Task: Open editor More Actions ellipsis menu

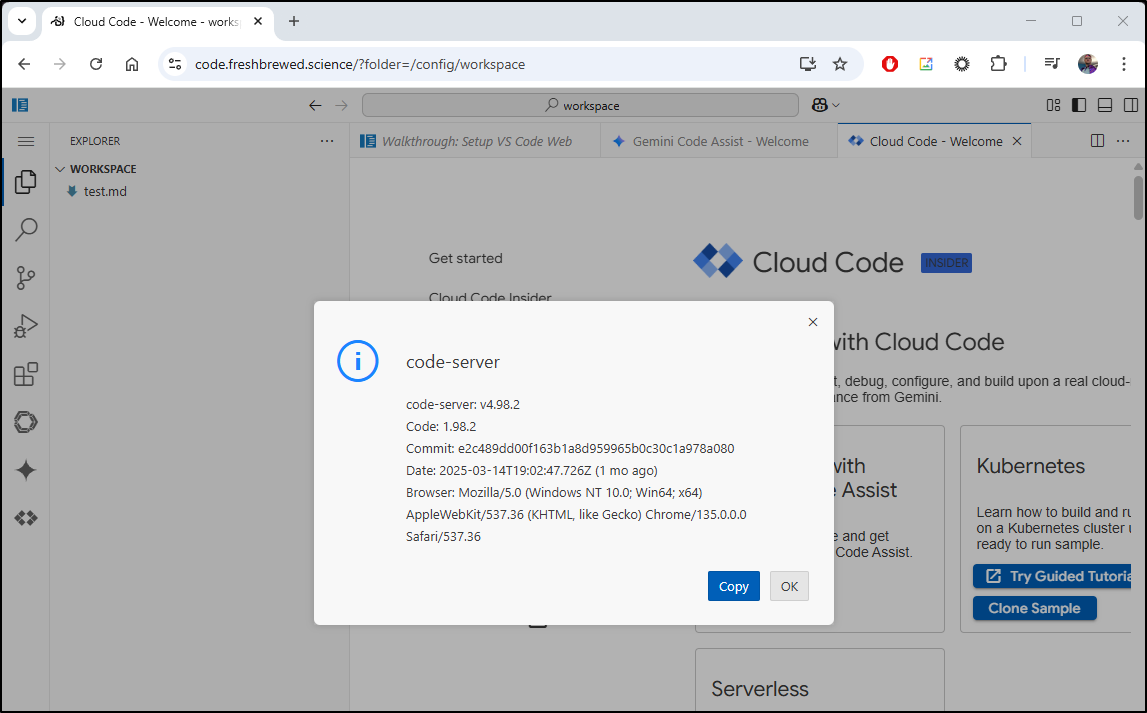Action: coord(1124,141)
